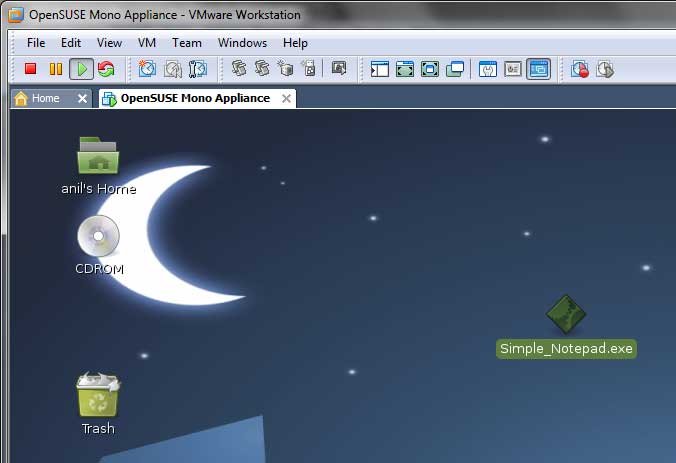Open the VM menu
The width and height of the screenshot is (676, 463).
coord(147,43)
